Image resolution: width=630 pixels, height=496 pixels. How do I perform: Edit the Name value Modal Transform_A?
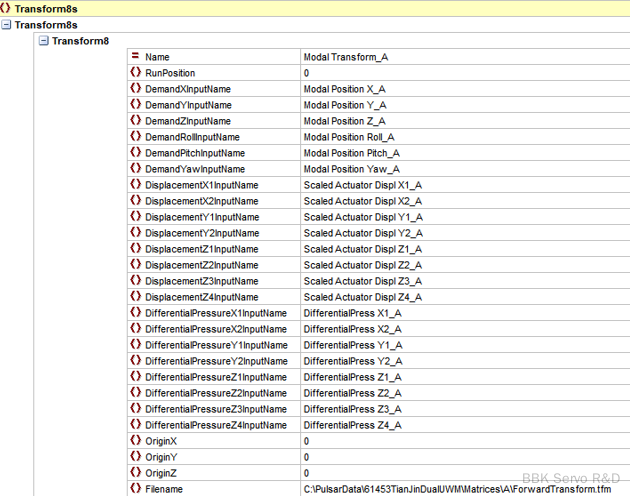346,57
